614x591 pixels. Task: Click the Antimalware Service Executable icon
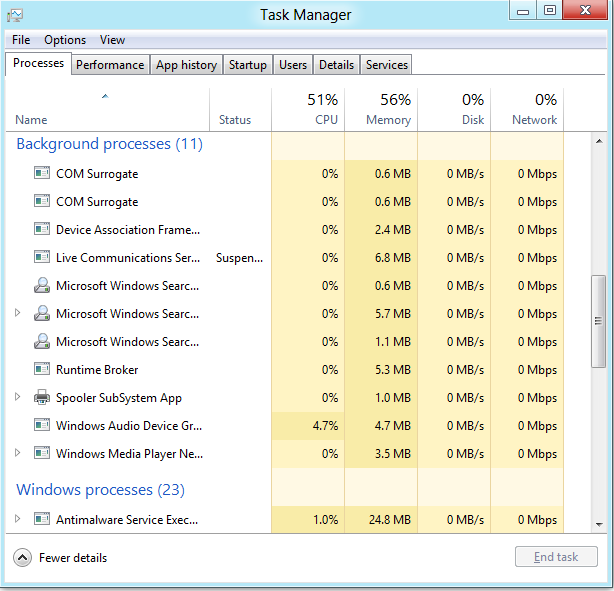42,519
